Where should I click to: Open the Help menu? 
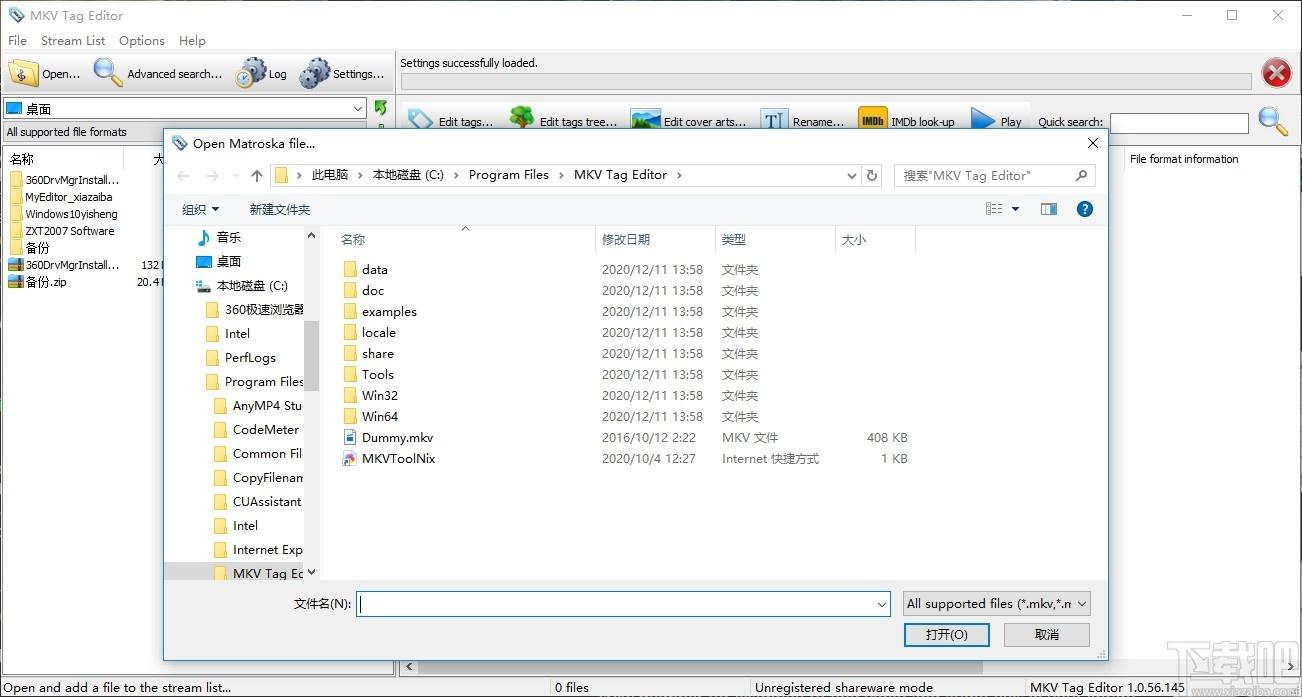(192, 41)
